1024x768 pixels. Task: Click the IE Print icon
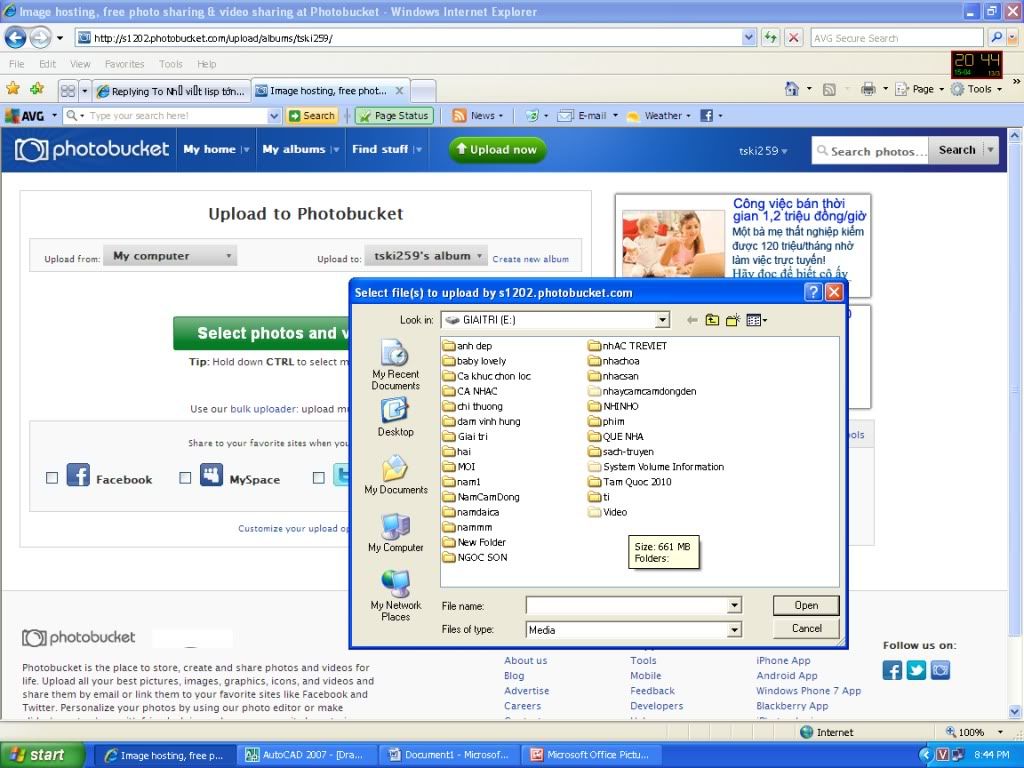pos(868,89)
